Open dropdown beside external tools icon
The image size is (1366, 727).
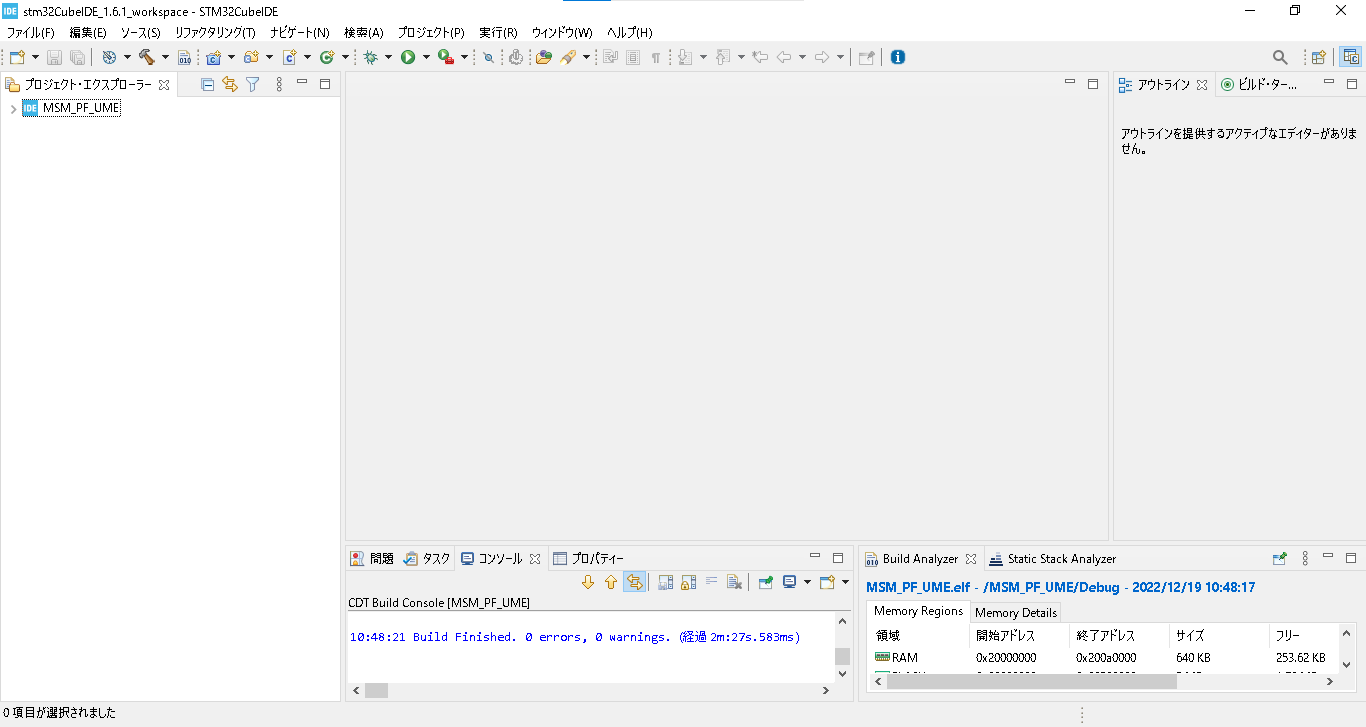[464, 57]
